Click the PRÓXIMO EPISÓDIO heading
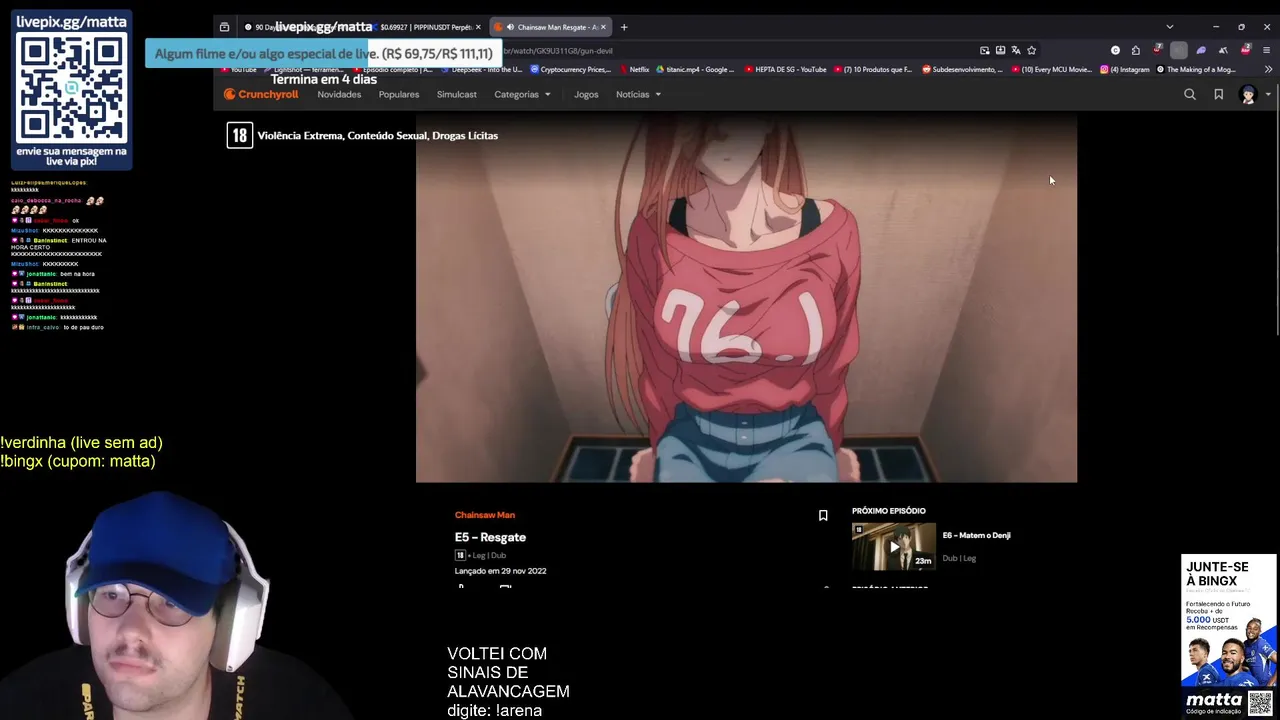 [889, 511]
